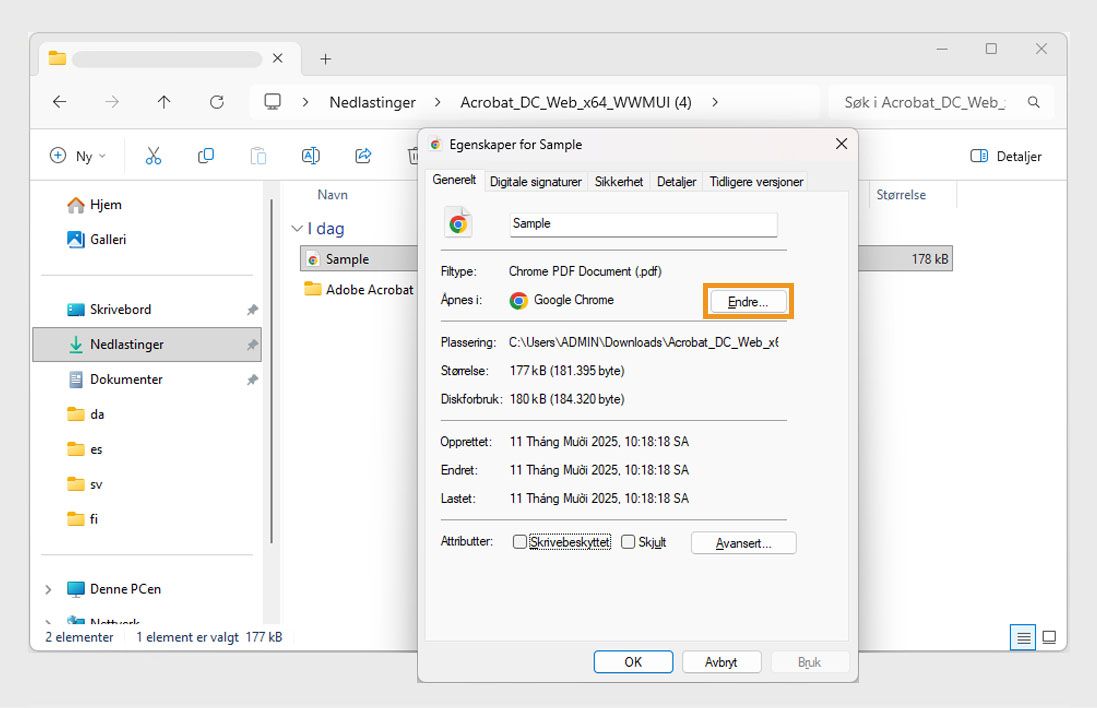1097x708 pixels.
Task: Enable the Skrivebeskyttet checkbox
Action: 520,541
